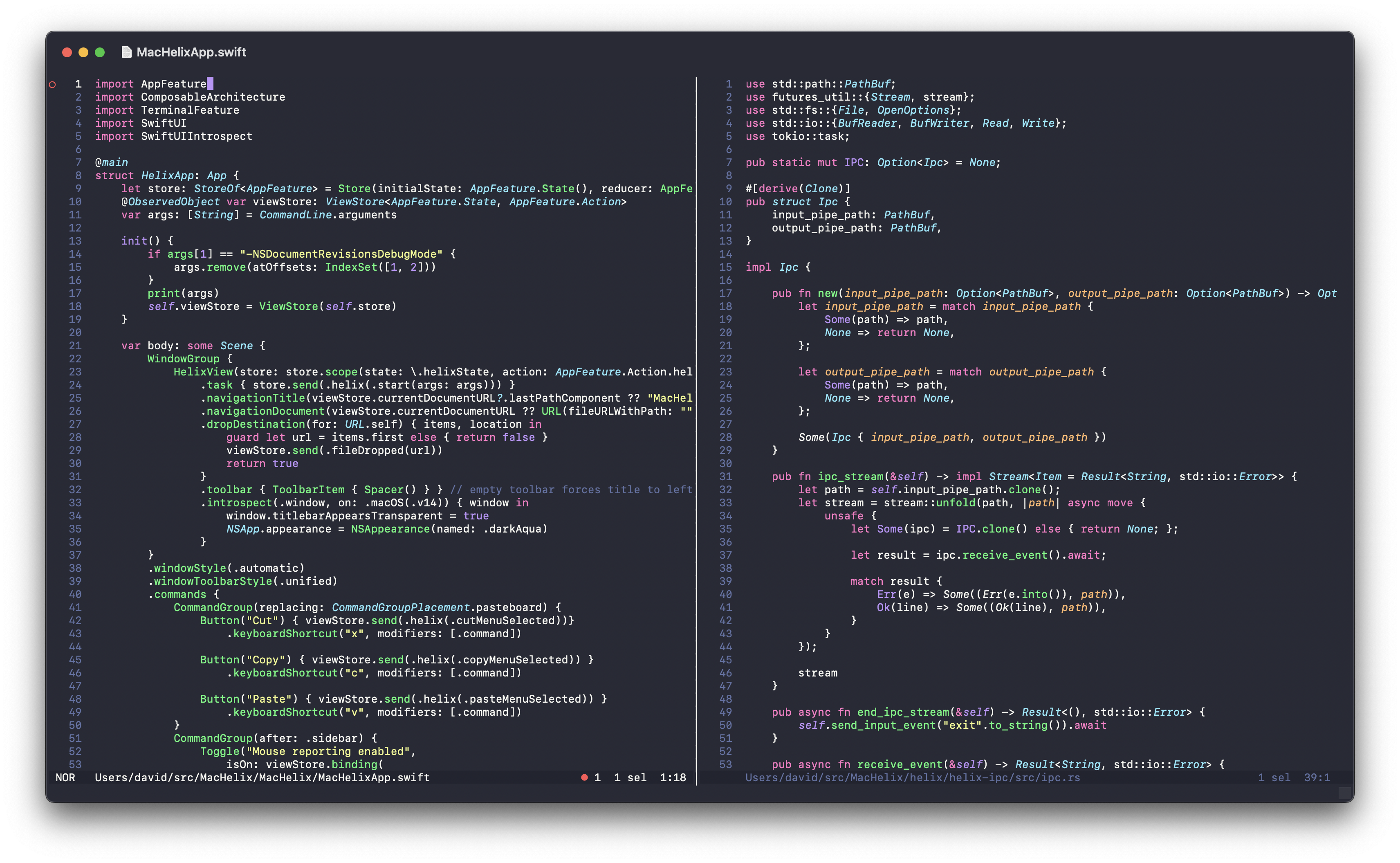Click Toggle("Mouse reporting enabled") line
The height and width of the screenshot is (863, 1400).
tap(308, 752)
